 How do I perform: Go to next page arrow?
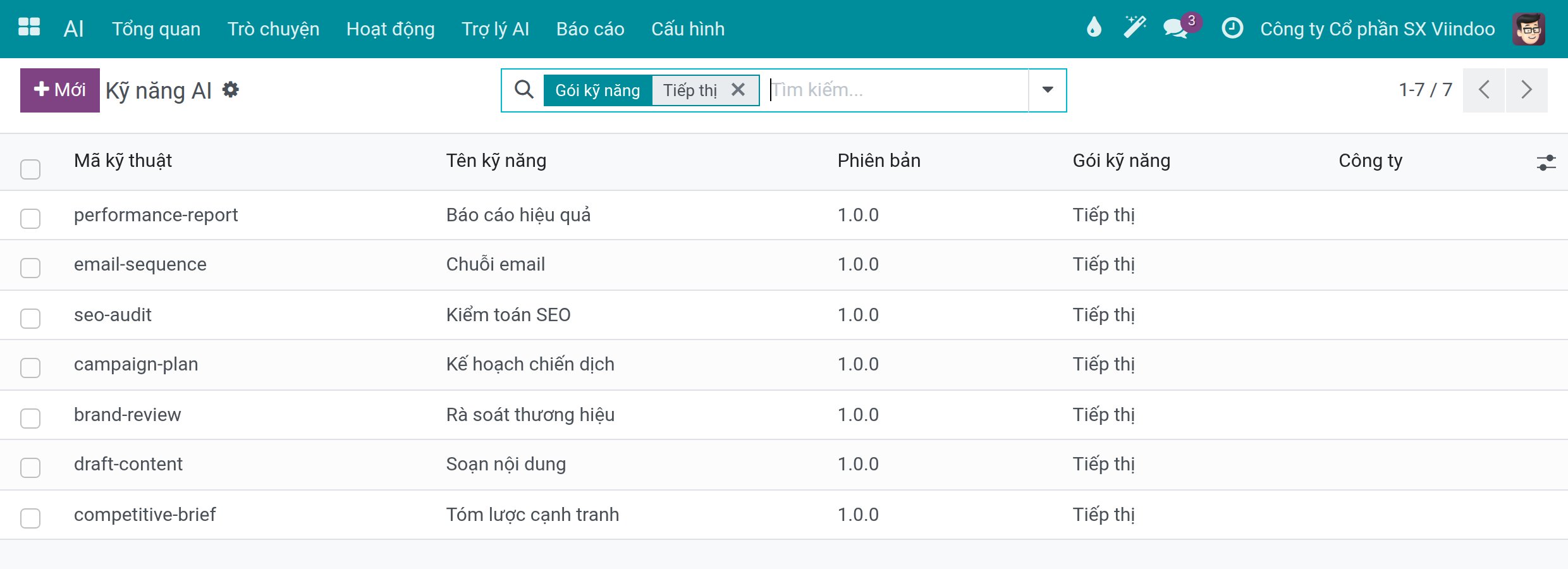pos(1526,90)
